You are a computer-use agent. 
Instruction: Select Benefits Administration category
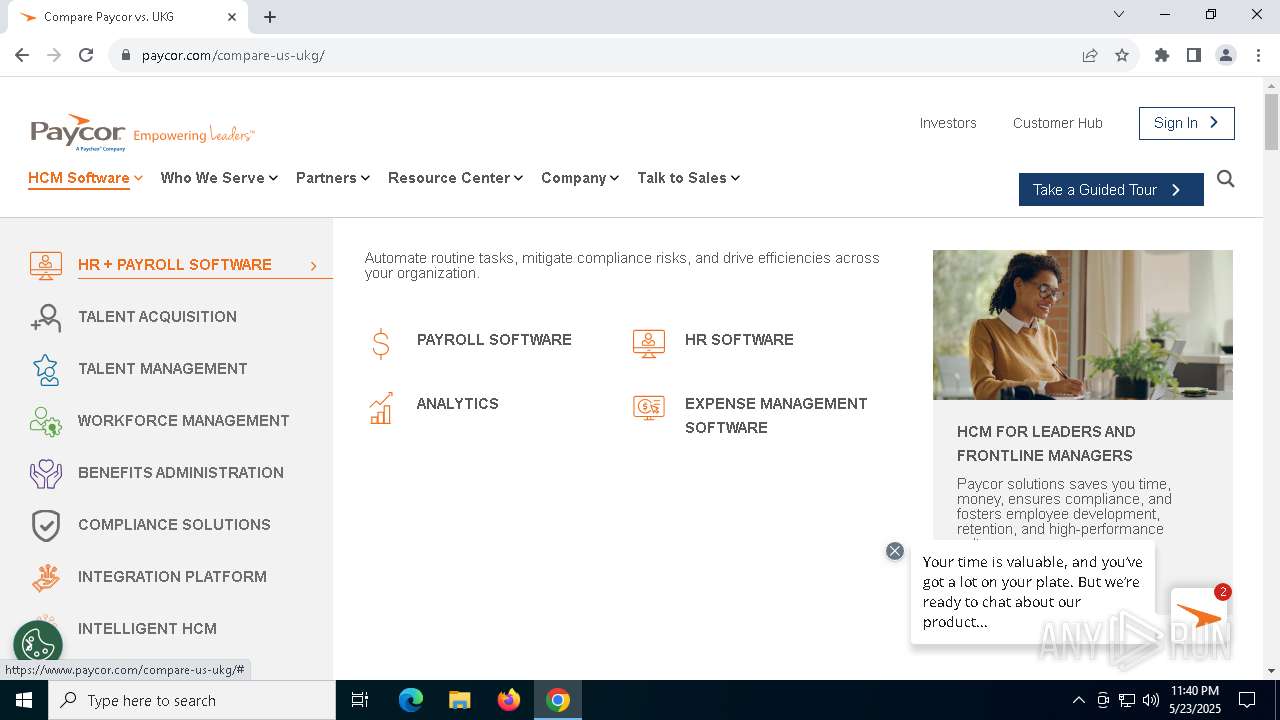tap(181, 473)
